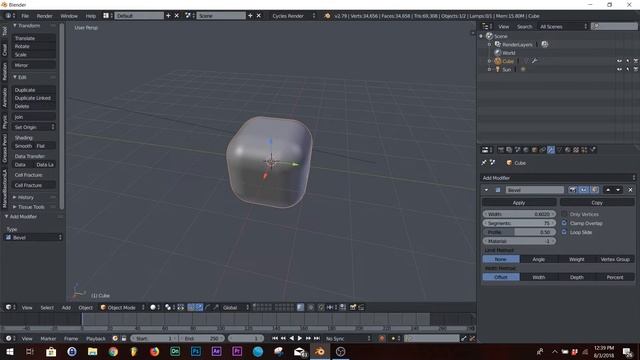Viewport: 640px width, 360px height.
Task: Toggle Bevel modifier edit mode display icon
Action: 595,190
